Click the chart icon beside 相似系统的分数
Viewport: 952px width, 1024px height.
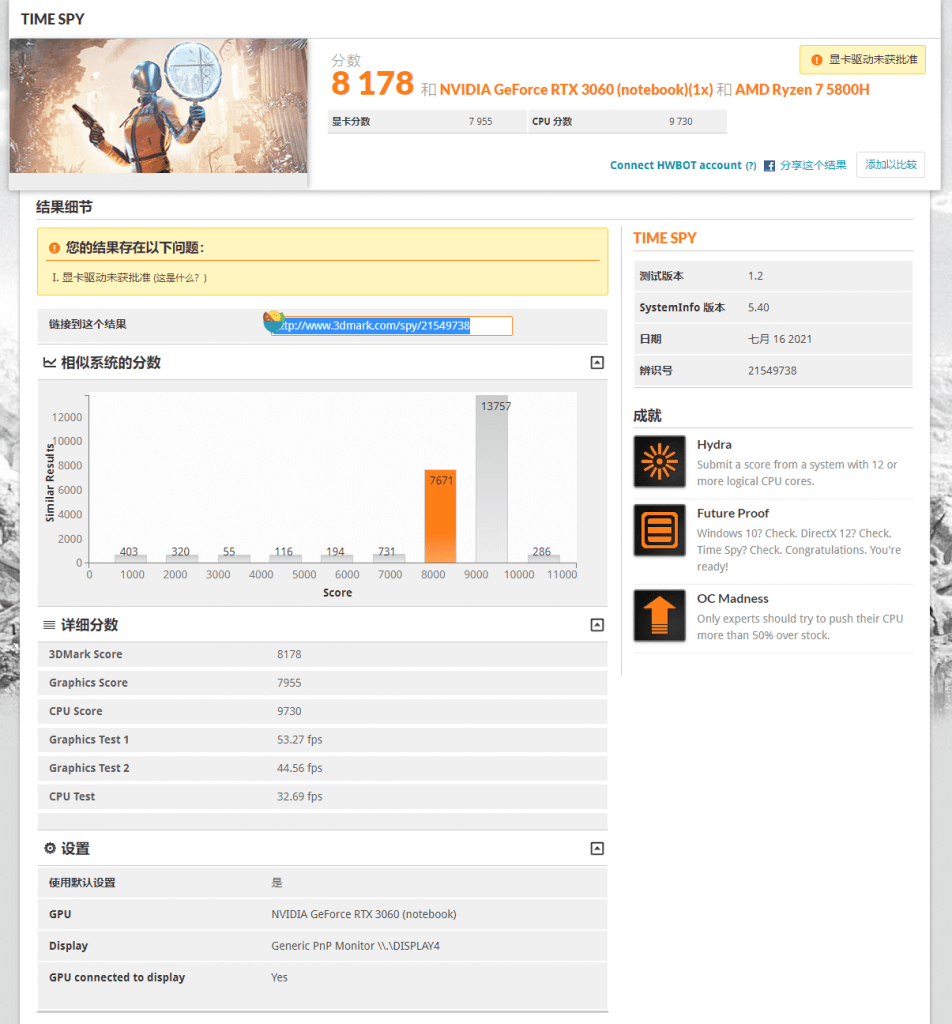coord(49,362)
